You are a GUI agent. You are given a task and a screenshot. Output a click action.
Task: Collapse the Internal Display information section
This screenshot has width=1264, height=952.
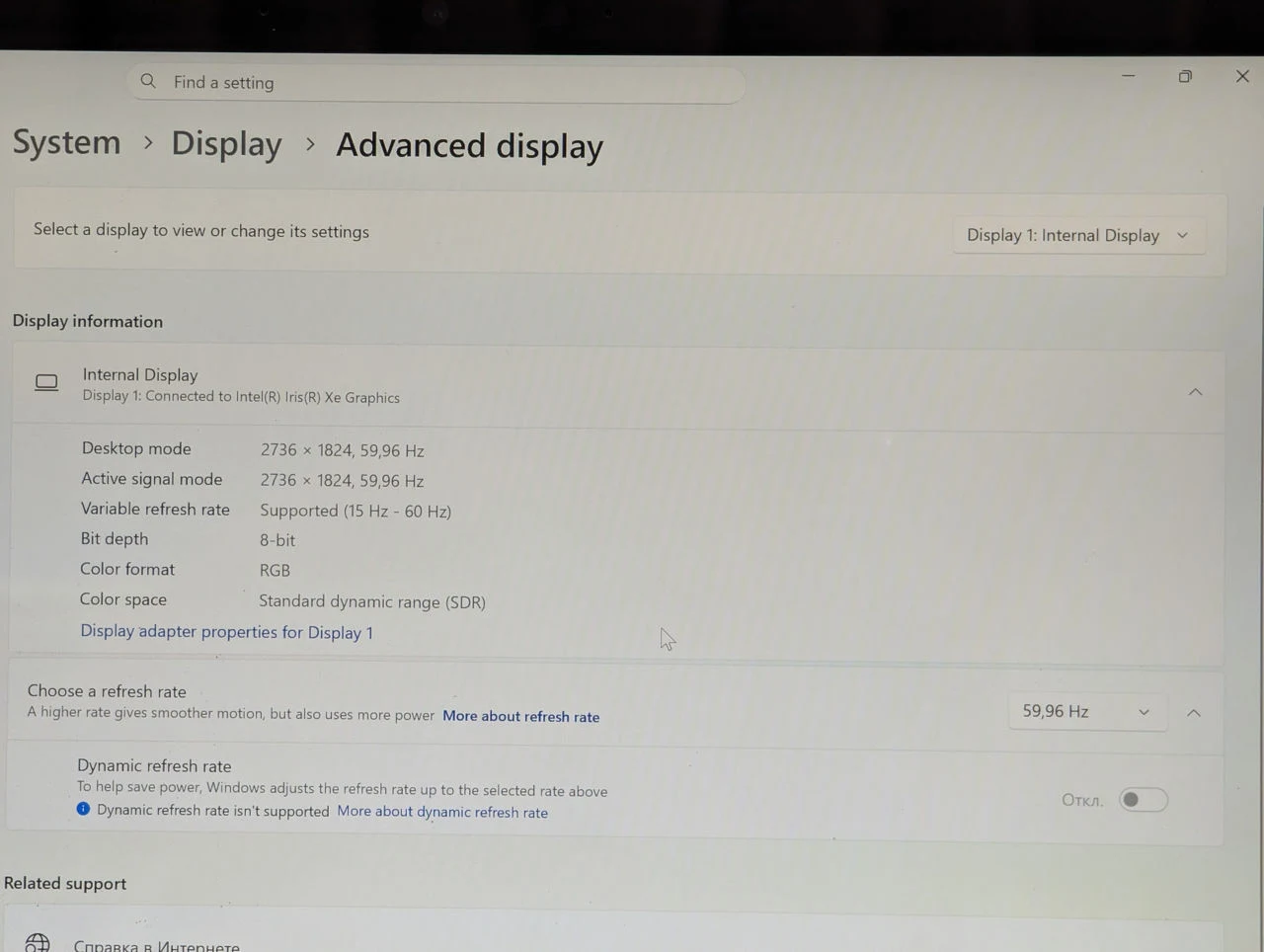tap(1195, 392)
